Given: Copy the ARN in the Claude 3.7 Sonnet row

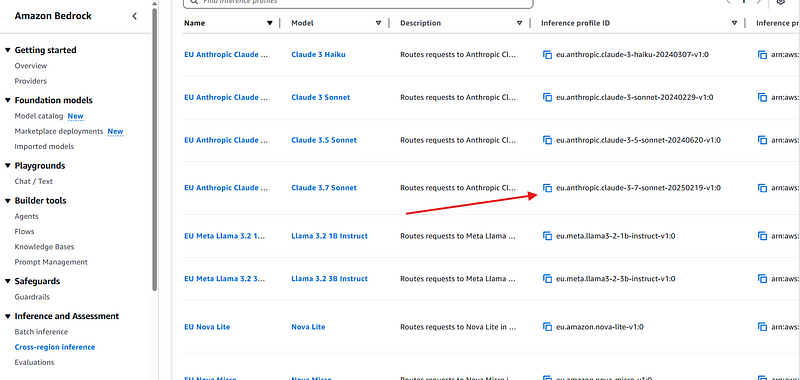Looking at the screenshot, I should tap(762, 188).
